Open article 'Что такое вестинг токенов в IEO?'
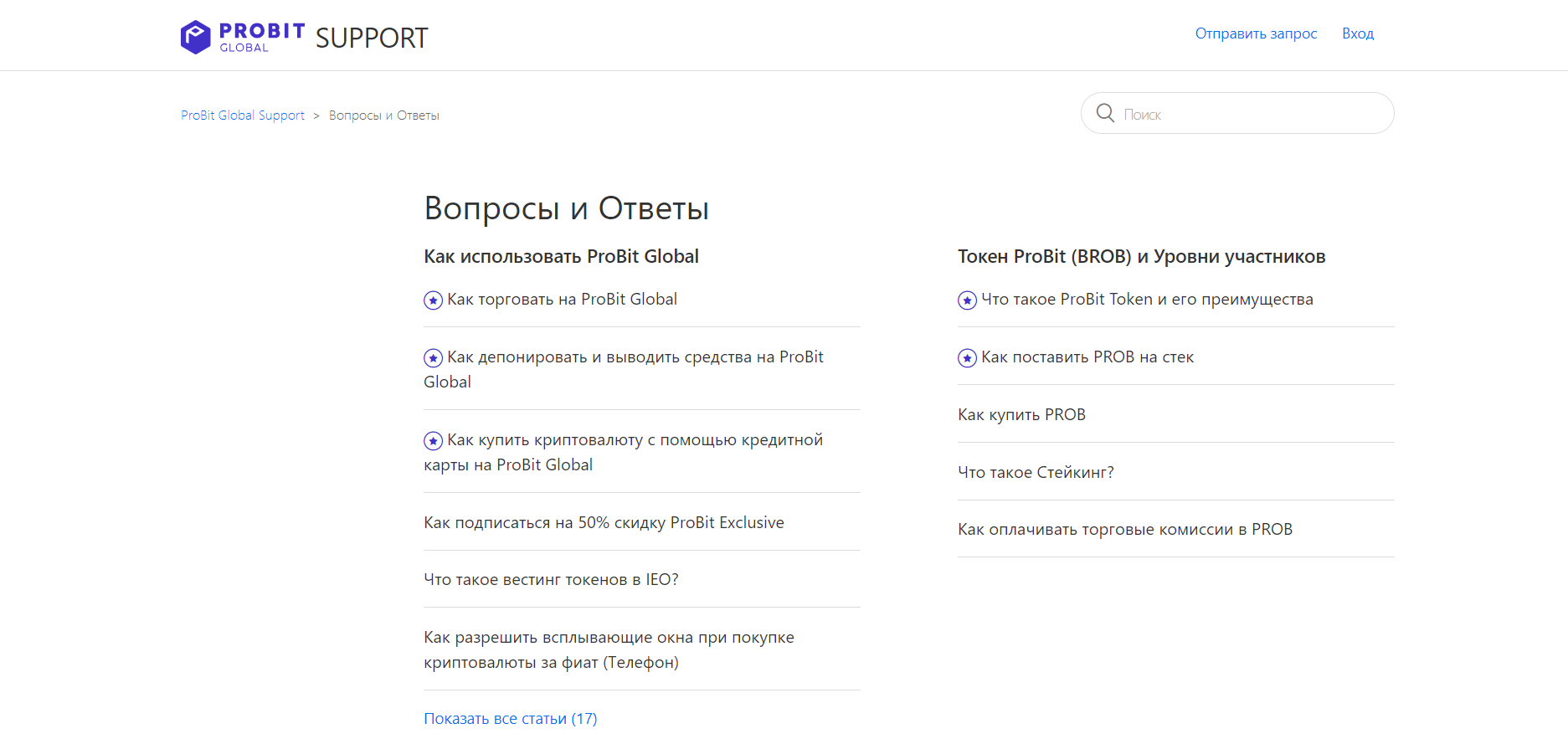 551,579
